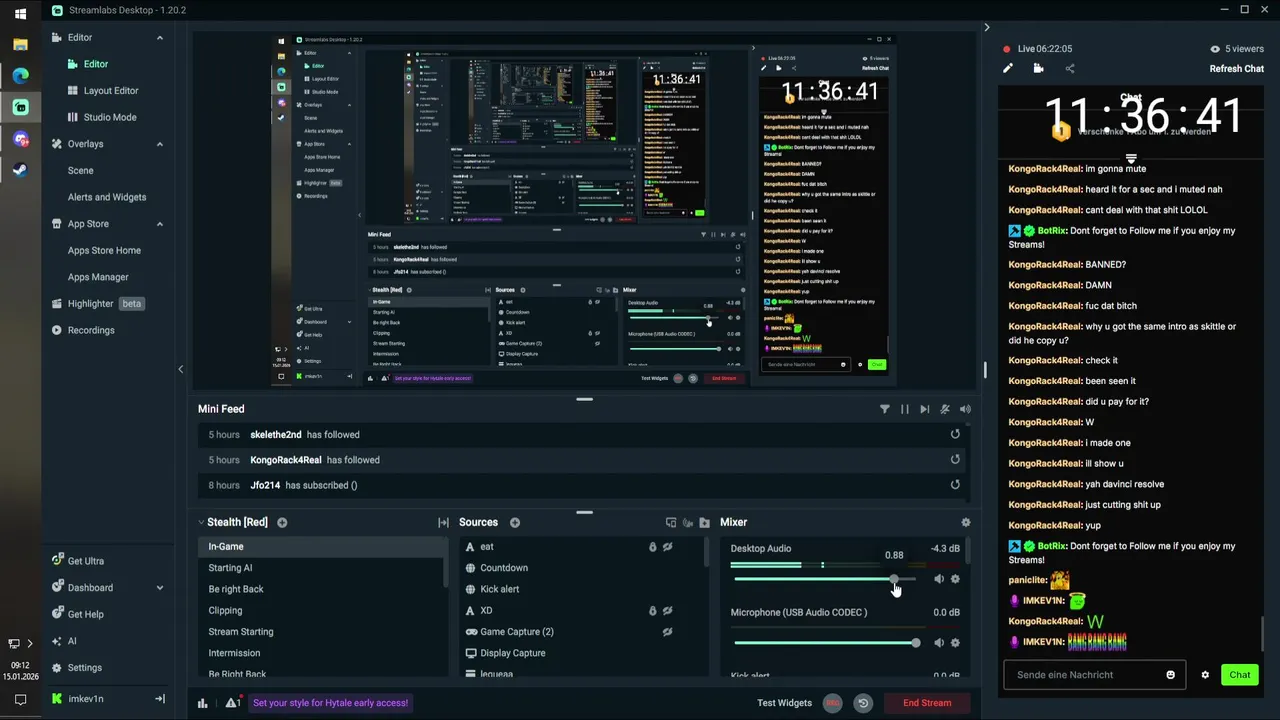Click the notifications alert icon in status bar

(232, 703)
